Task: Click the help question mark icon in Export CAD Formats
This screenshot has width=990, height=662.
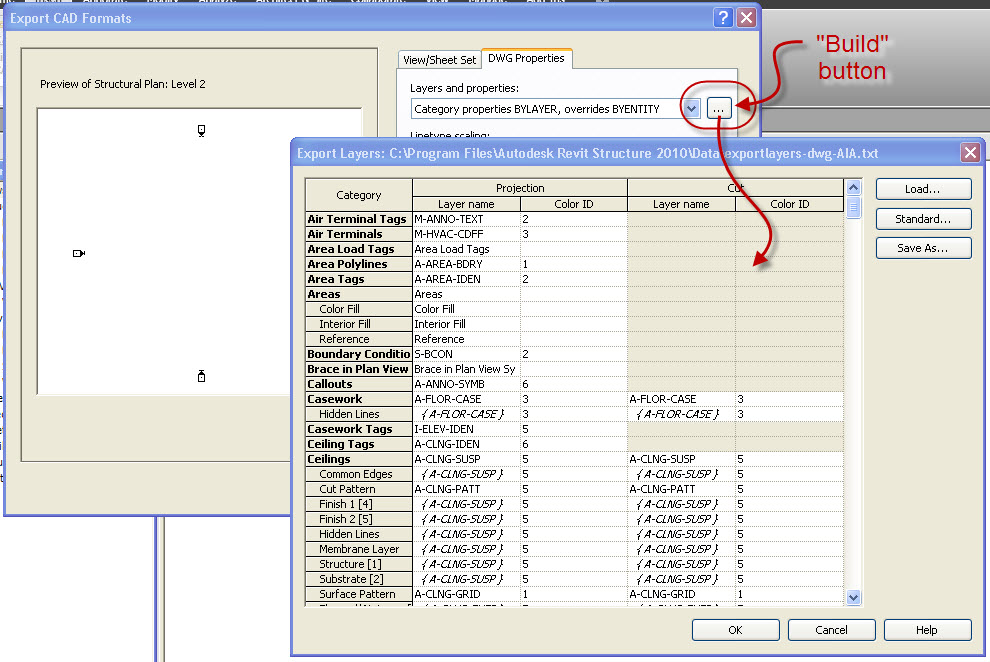Action: 723,18
